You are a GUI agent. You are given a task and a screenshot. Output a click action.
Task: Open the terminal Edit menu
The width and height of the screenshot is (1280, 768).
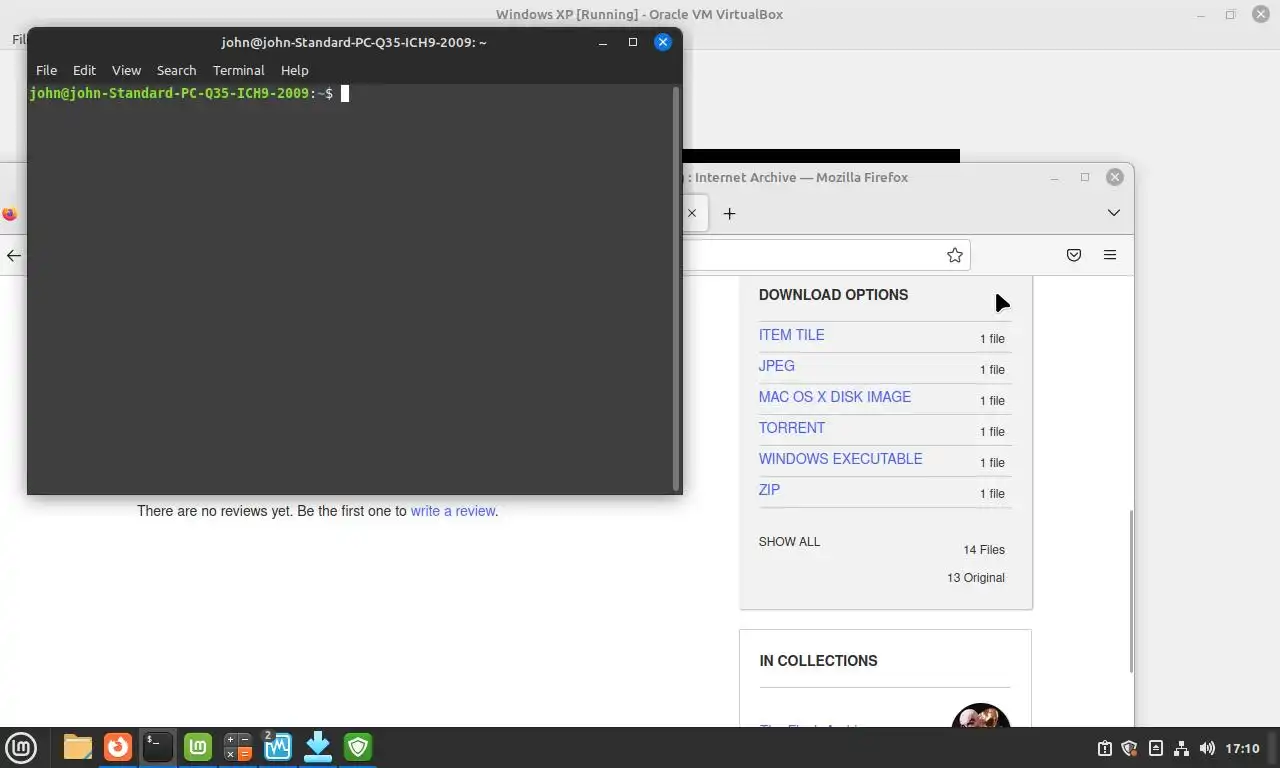point(84,70)
